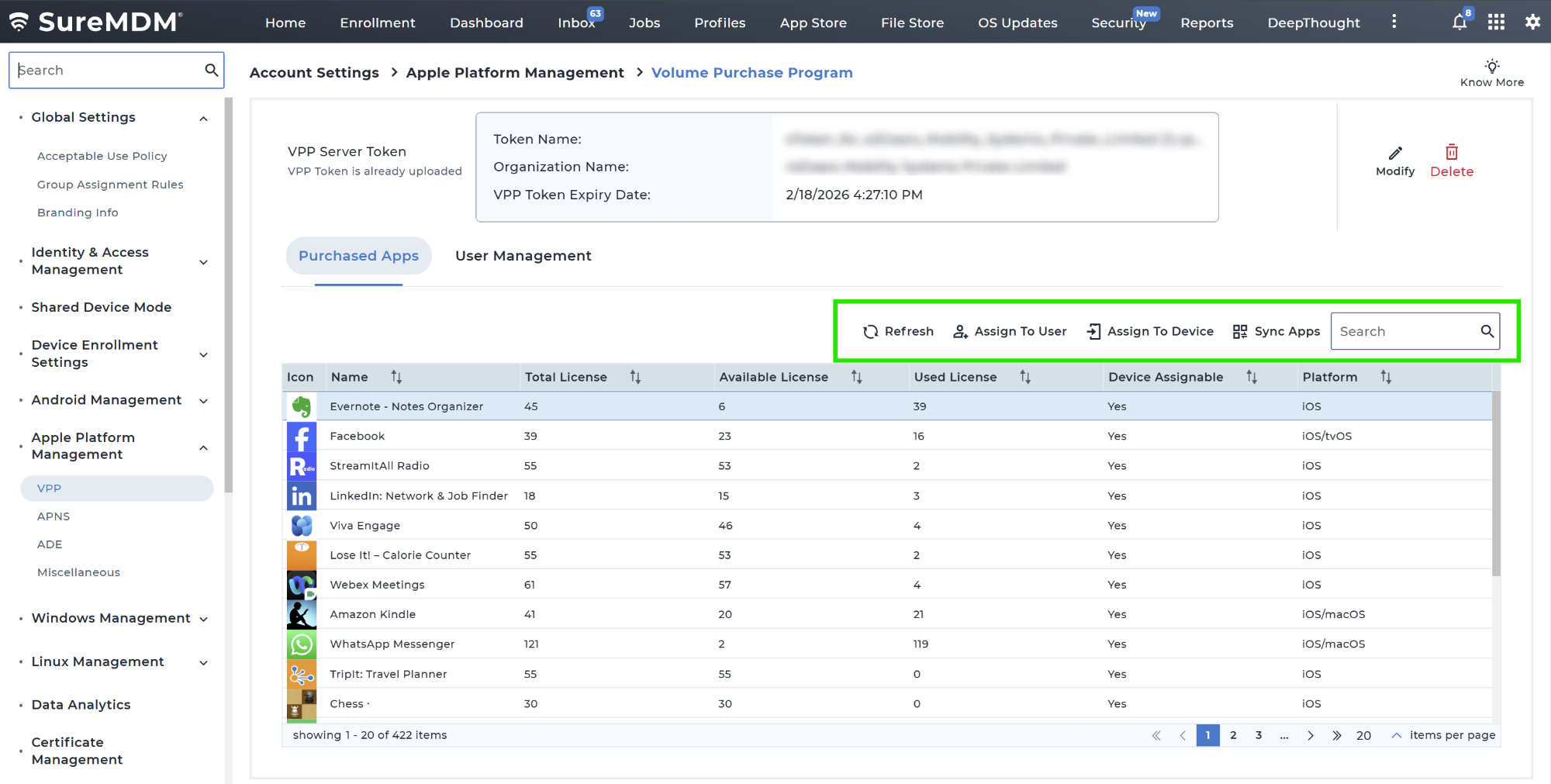Open the settings gear icon

pos(1532,22)
